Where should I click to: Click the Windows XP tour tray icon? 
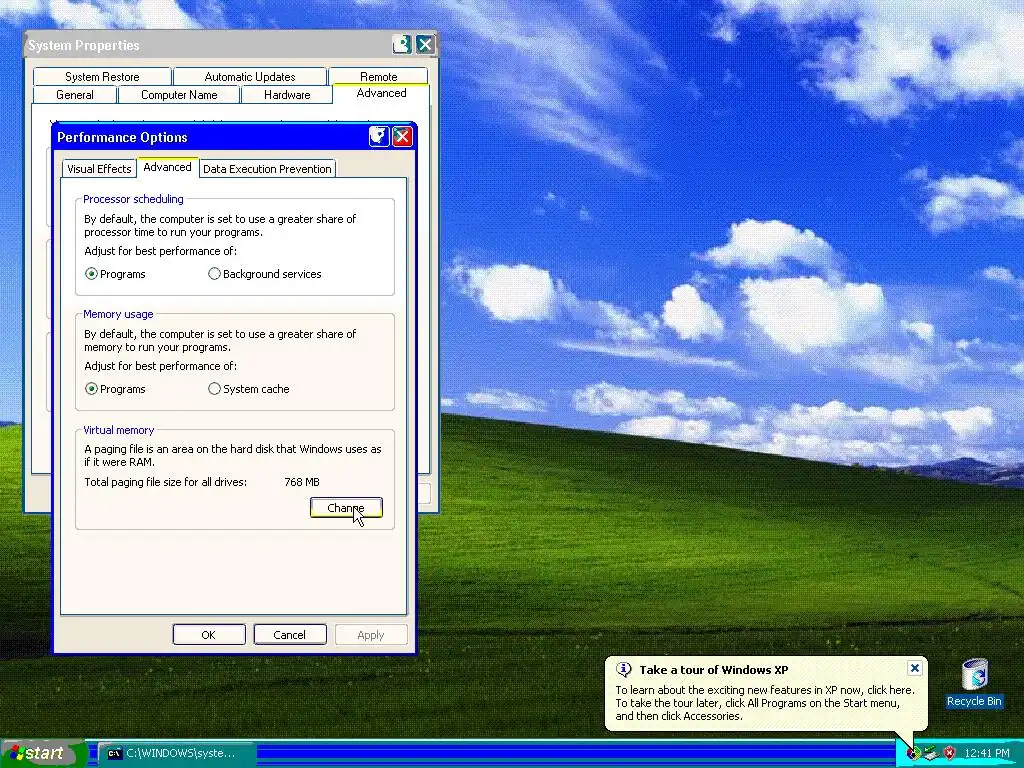[x=913, y=753]
